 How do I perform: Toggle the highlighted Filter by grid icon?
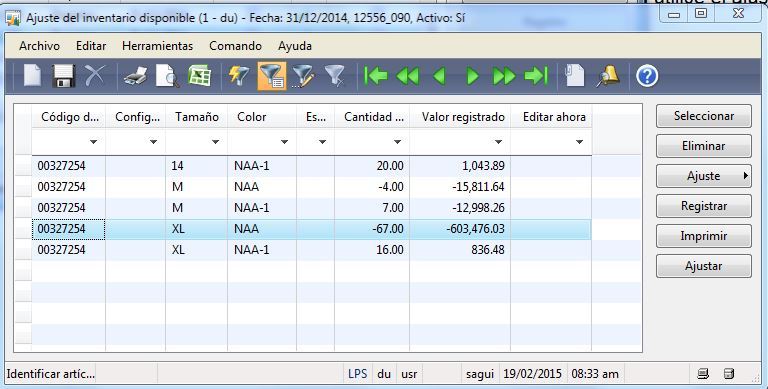[x=272, y=76]
